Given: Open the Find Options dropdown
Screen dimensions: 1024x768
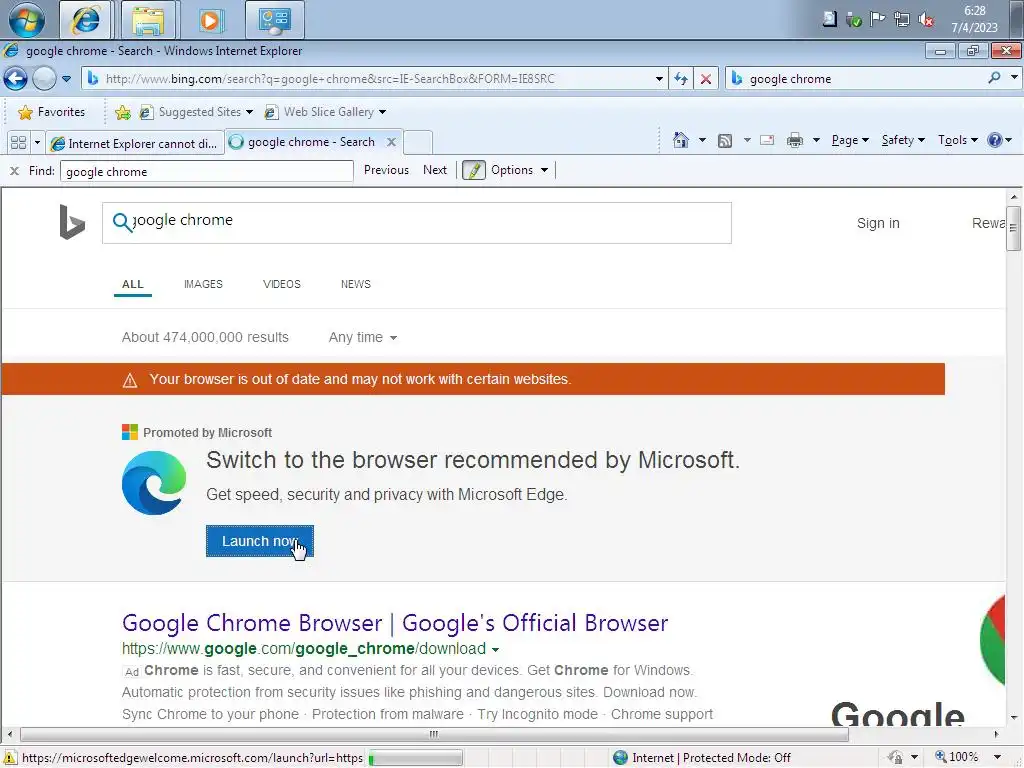Looking at the screenshot, I should click(519, 170).
